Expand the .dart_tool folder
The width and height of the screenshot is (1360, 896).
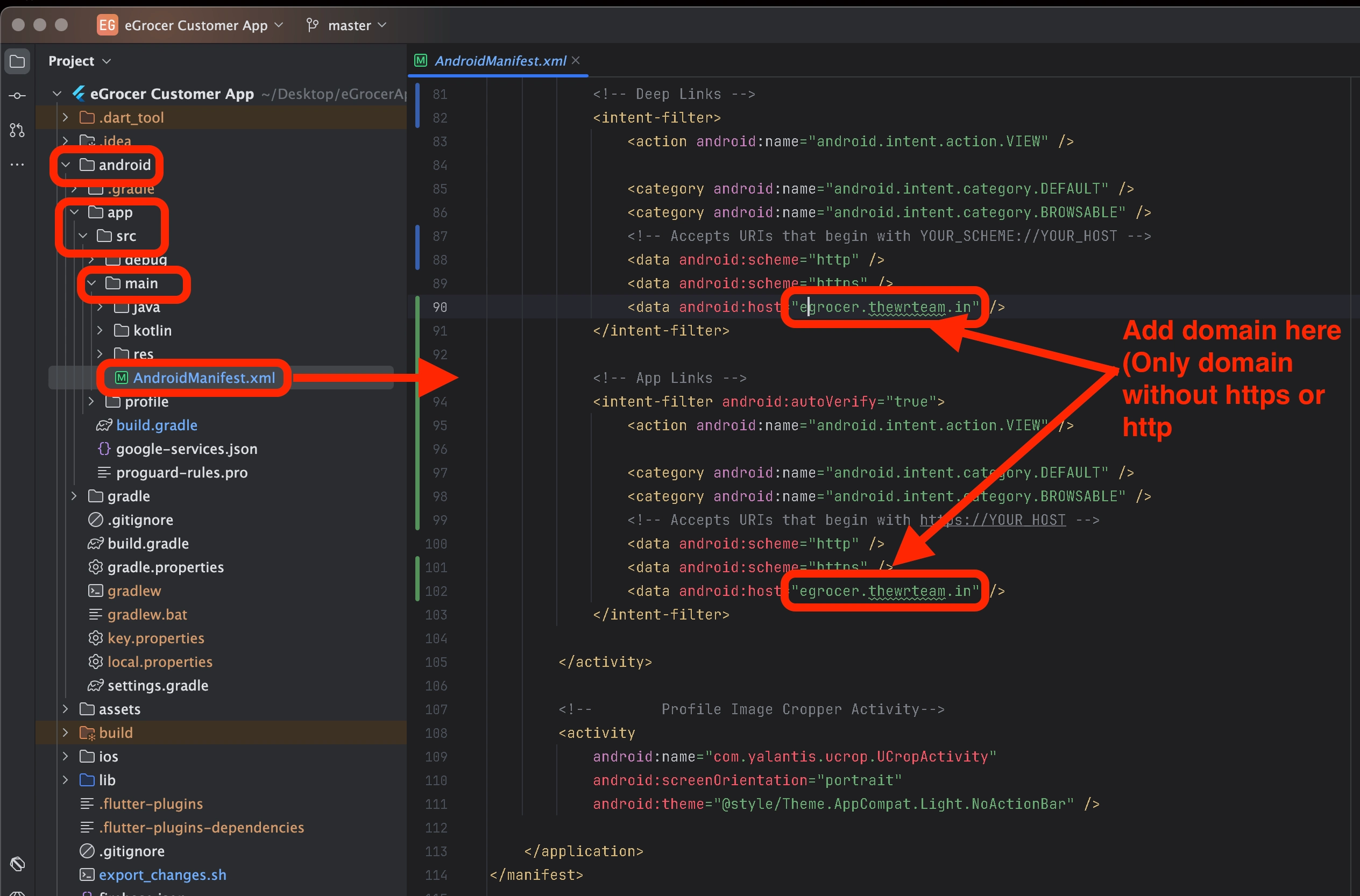tap(65, 117)
